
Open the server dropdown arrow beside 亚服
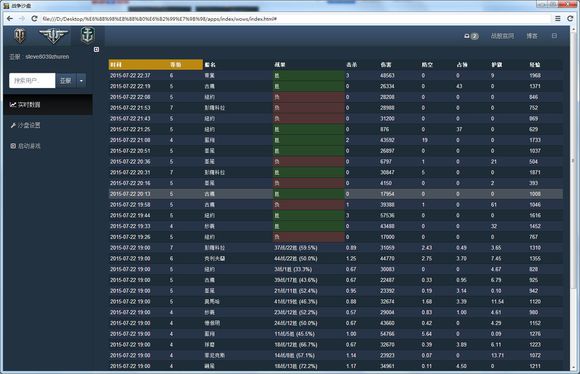(x=81, y=81)
